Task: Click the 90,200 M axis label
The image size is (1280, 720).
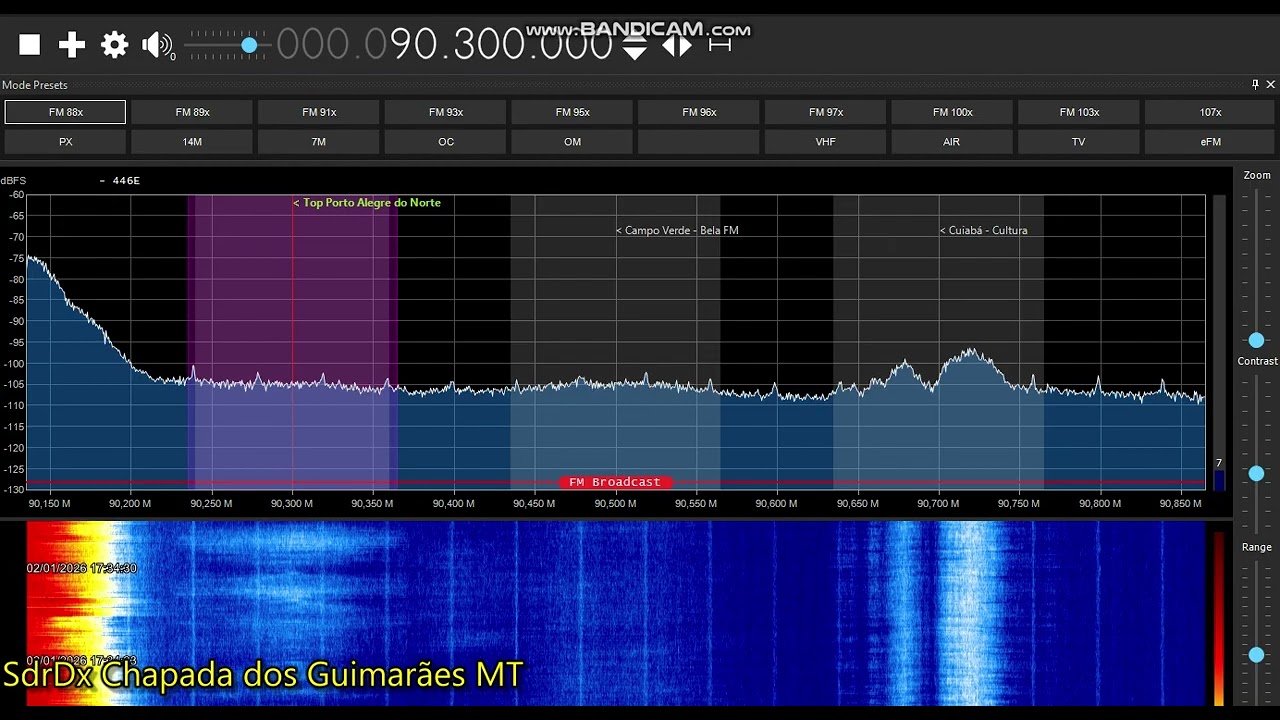Action: [130, 504]
